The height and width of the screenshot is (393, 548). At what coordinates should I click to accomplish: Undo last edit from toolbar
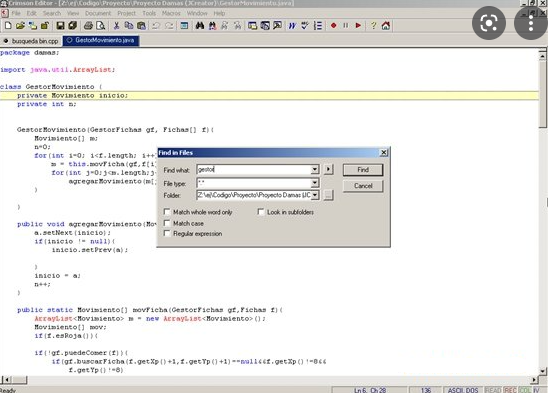click(156, 26)
